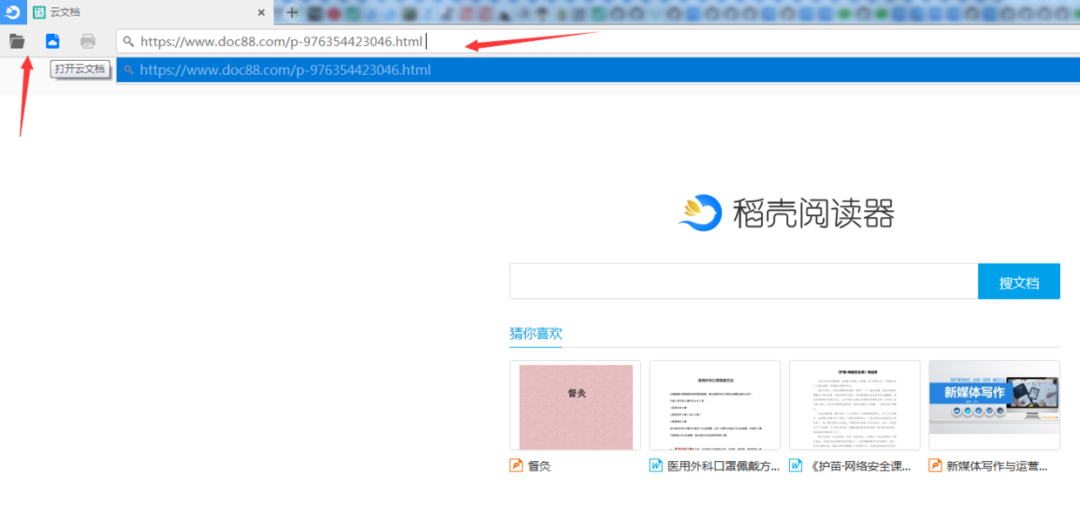Screen dimensions: 1080x508
Task: Click the PPT file icon beside 督灸
Action: [x=517, y=466]
